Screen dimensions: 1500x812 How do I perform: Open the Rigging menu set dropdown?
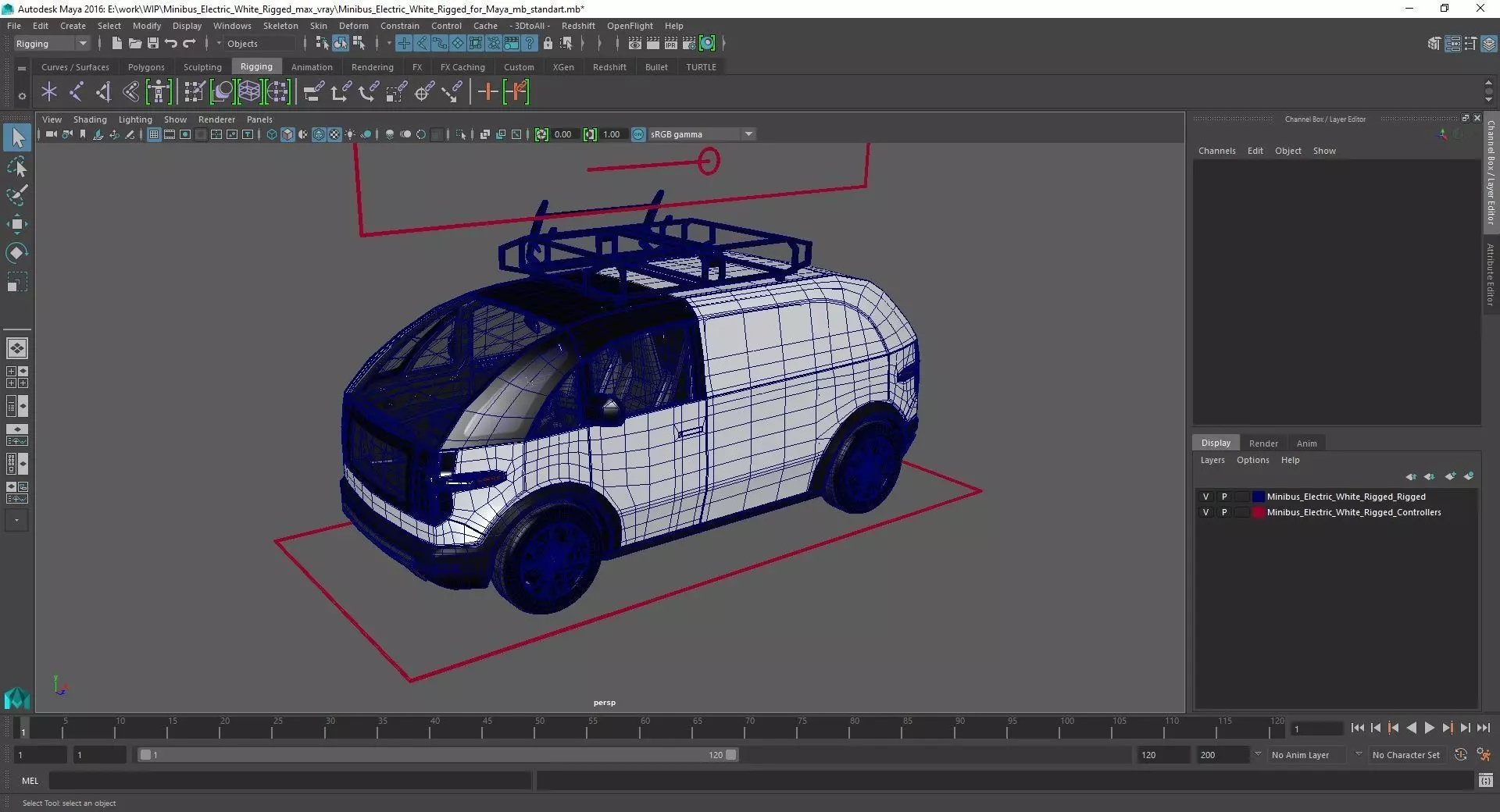point(52,44)
